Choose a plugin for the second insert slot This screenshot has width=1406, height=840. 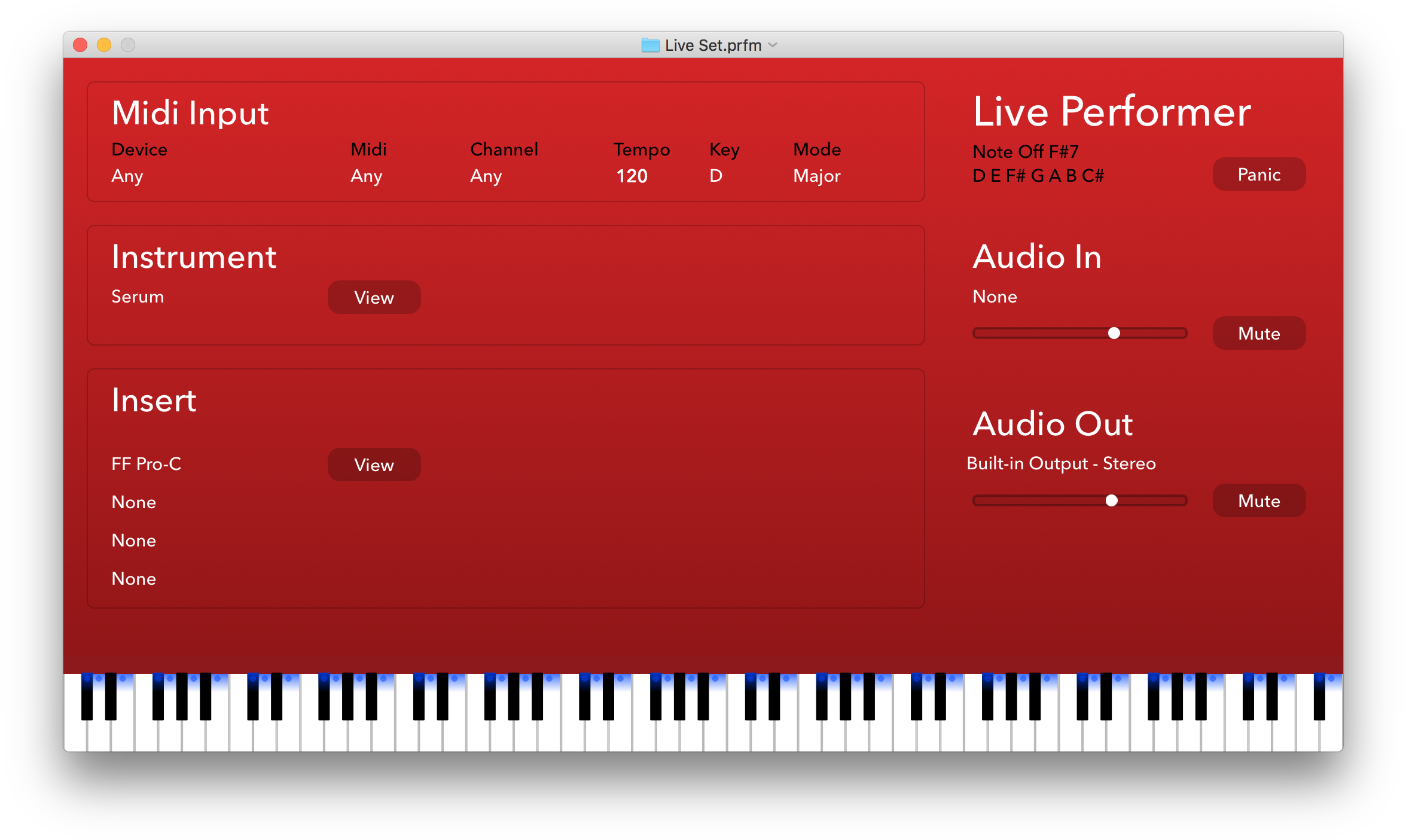133,503
